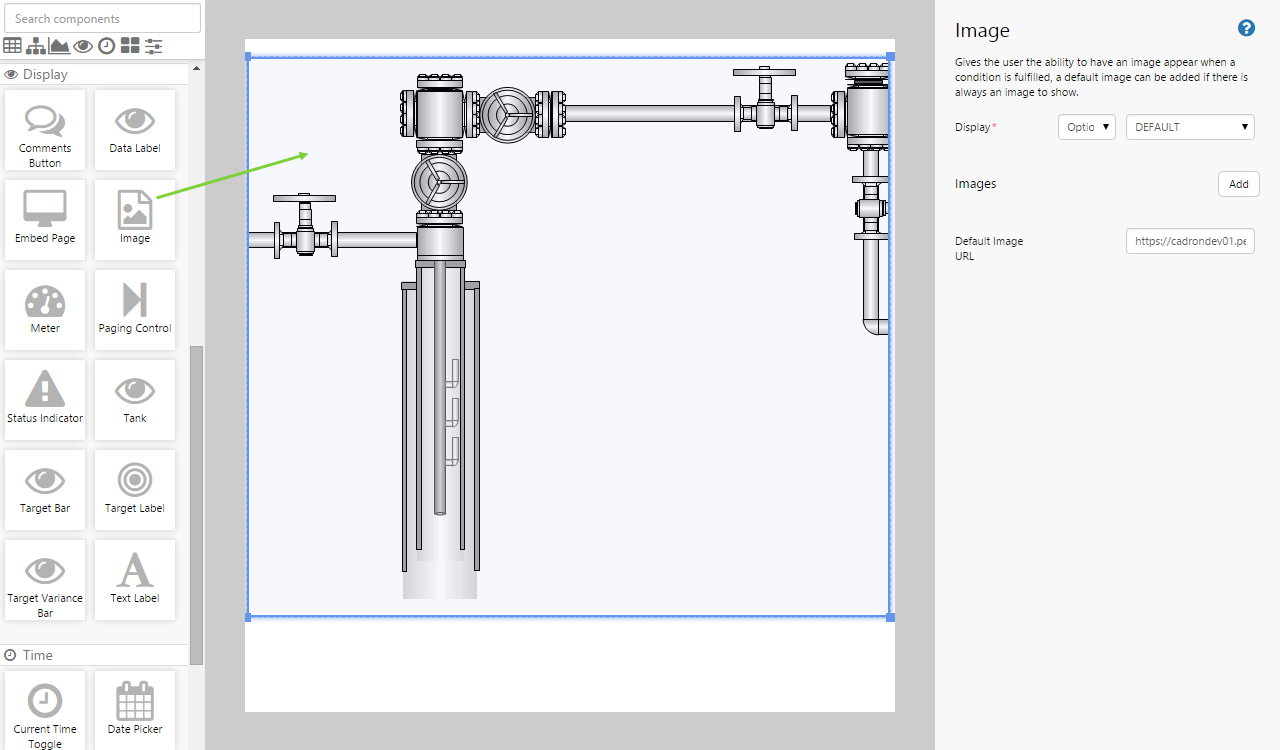The image size is (1280, 750).
Task: Select the Date Picker component
Action: click(135, 709)
